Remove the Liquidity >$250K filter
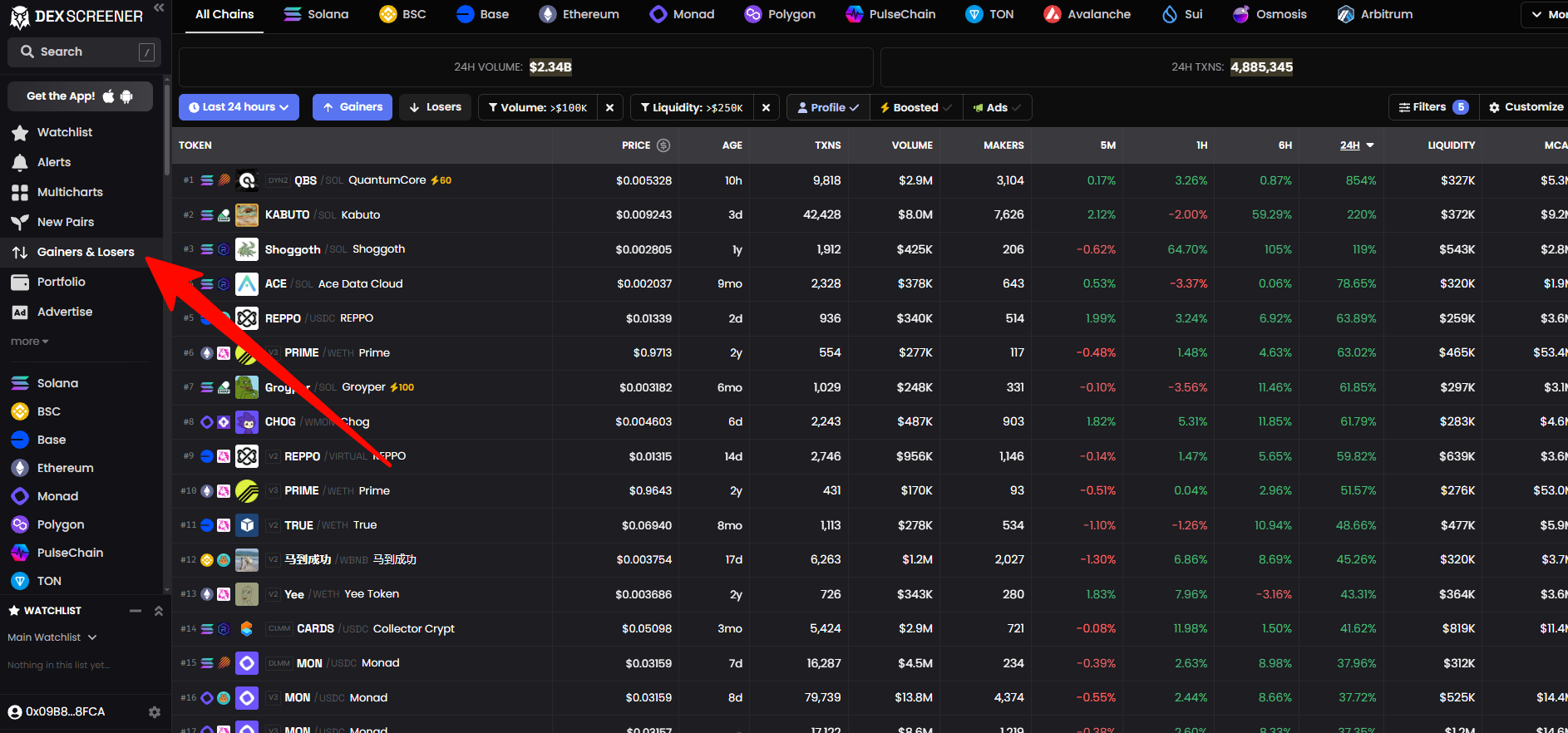 point(766,107)
